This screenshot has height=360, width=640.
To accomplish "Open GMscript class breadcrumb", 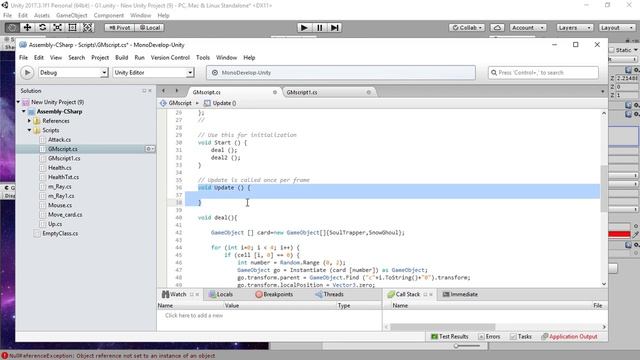I will 176,103.
